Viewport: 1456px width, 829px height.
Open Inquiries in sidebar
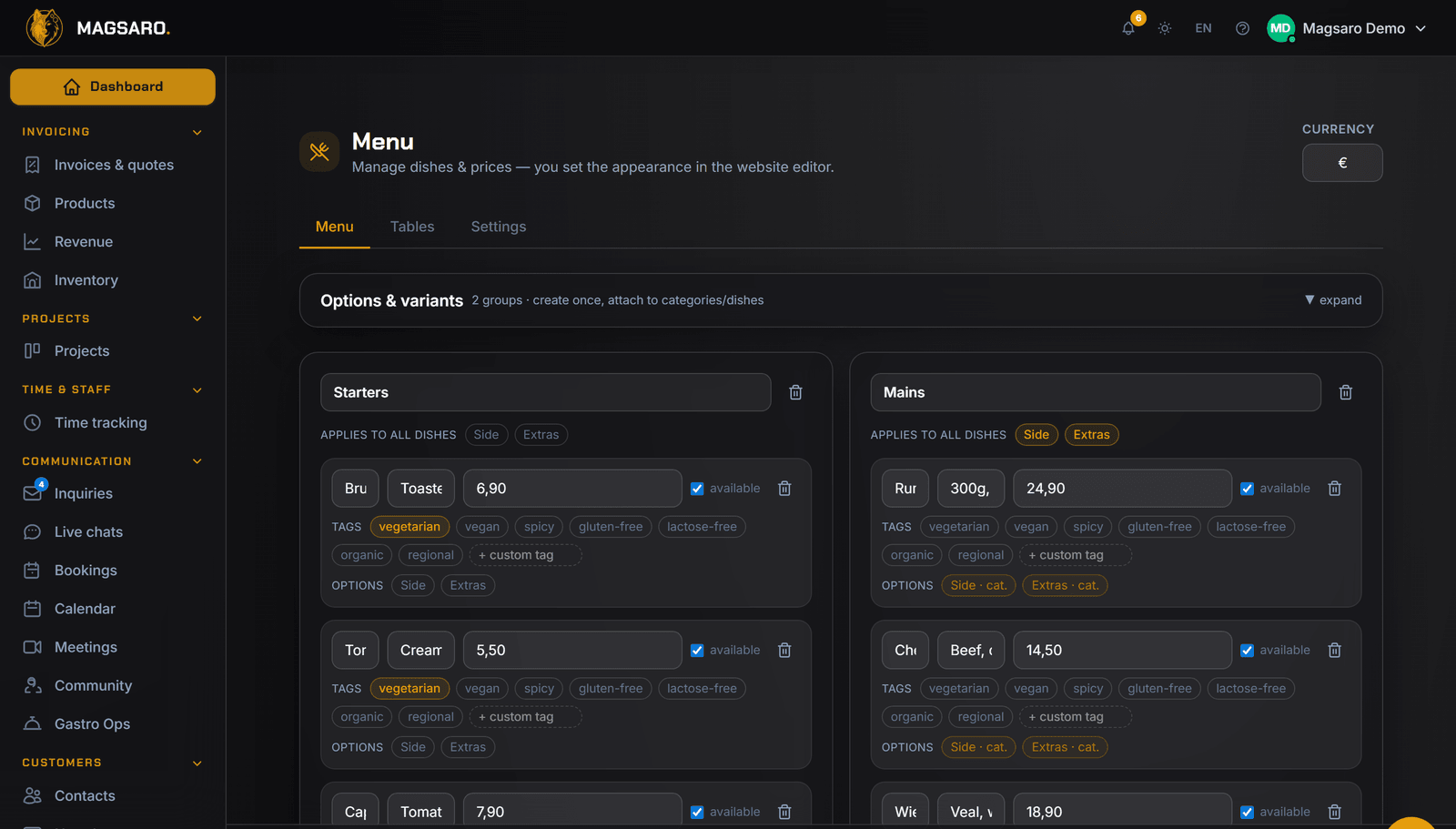113,493
